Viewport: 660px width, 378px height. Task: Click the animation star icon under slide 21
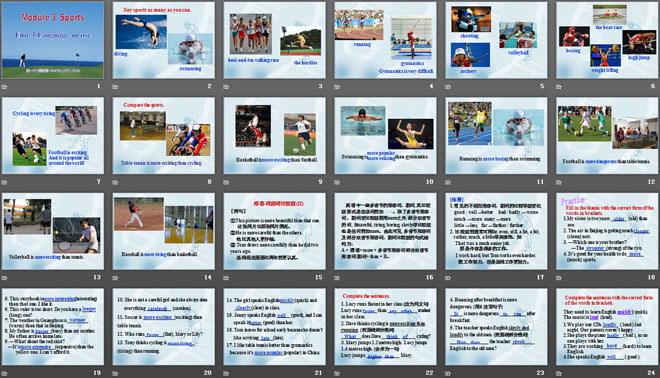click(226, 373)
